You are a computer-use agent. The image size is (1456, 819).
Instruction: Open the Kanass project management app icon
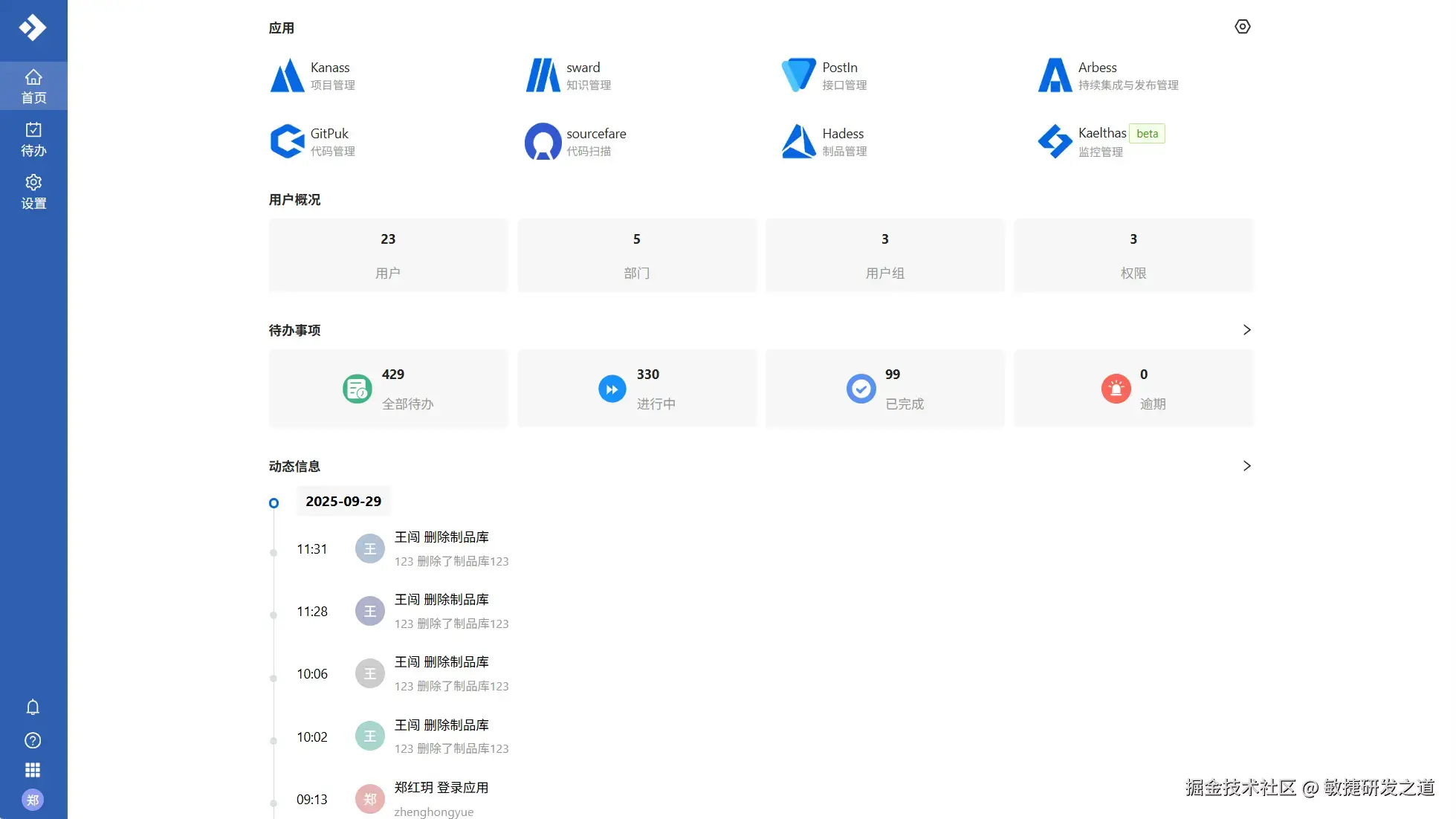pyautogui.click(x=287, y=76)
